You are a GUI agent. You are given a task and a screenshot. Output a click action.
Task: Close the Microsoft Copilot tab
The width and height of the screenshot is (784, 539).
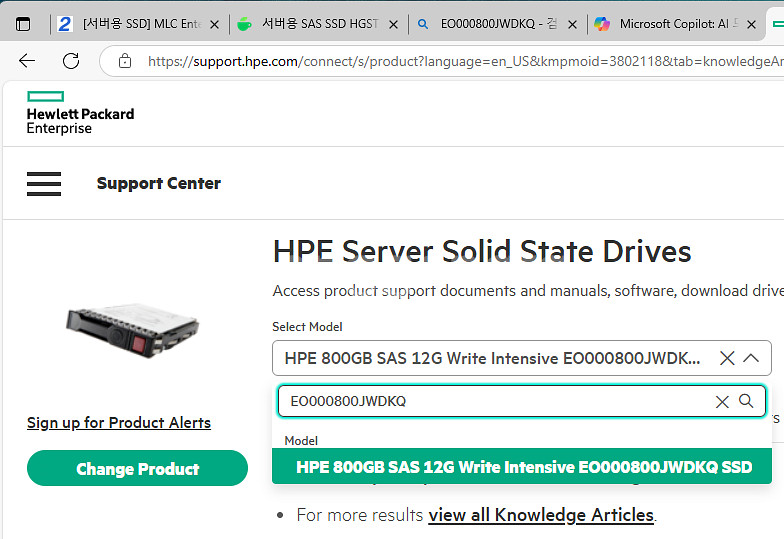coord(751,24)
